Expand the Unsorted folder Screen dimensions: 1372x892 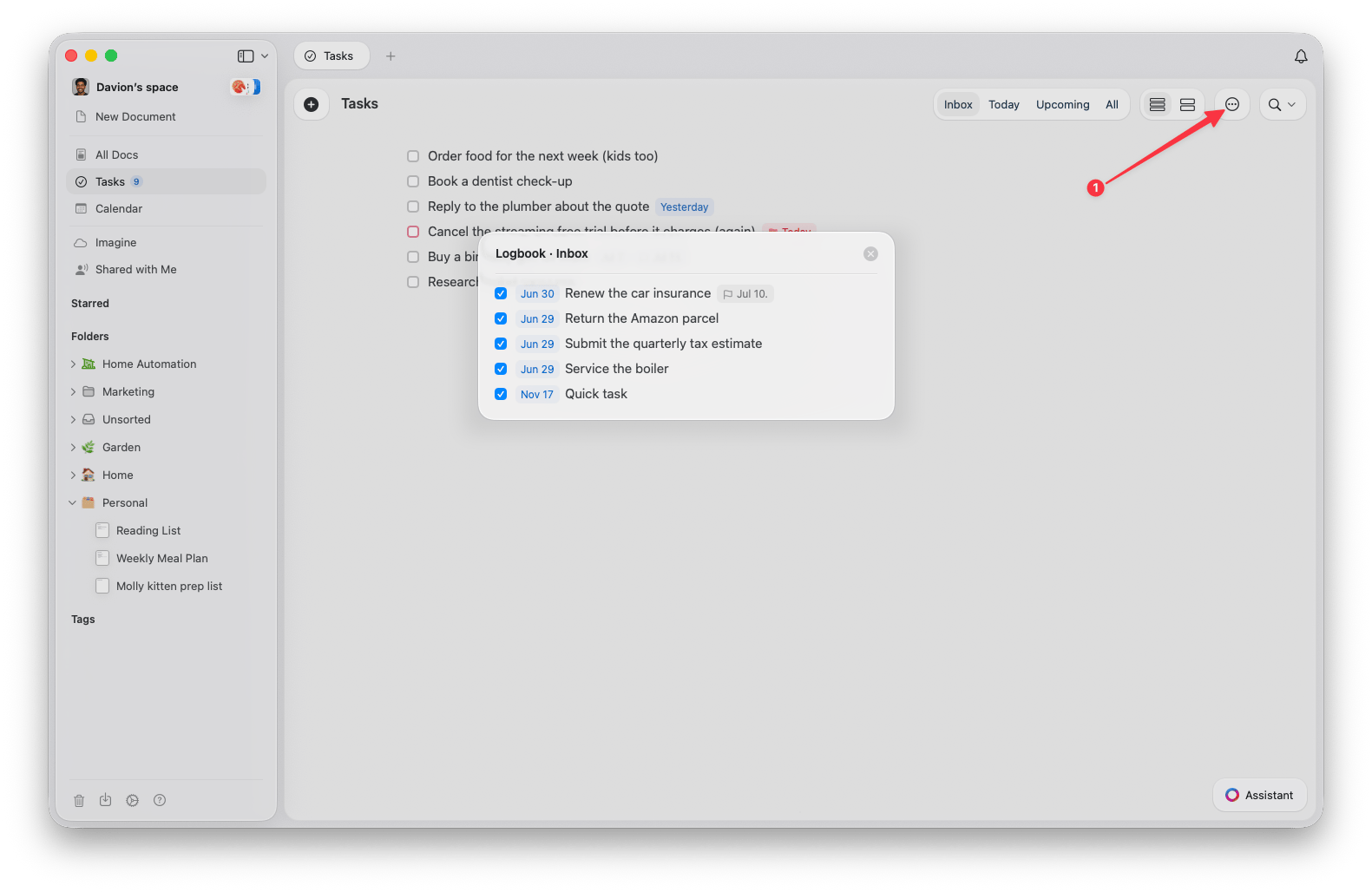pyautogui.click(x=73, y=420)
